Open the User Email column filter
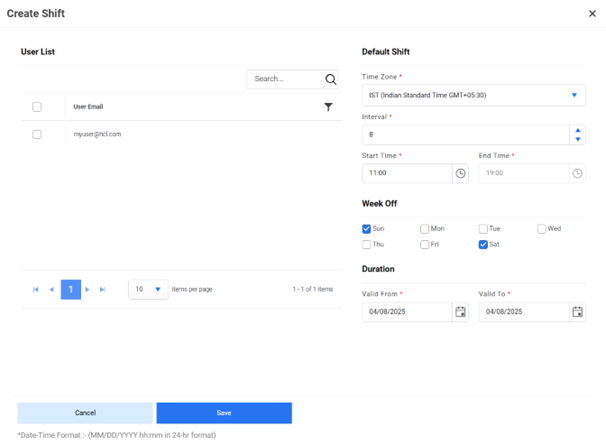Screen dimensions: 606x445 328,107
